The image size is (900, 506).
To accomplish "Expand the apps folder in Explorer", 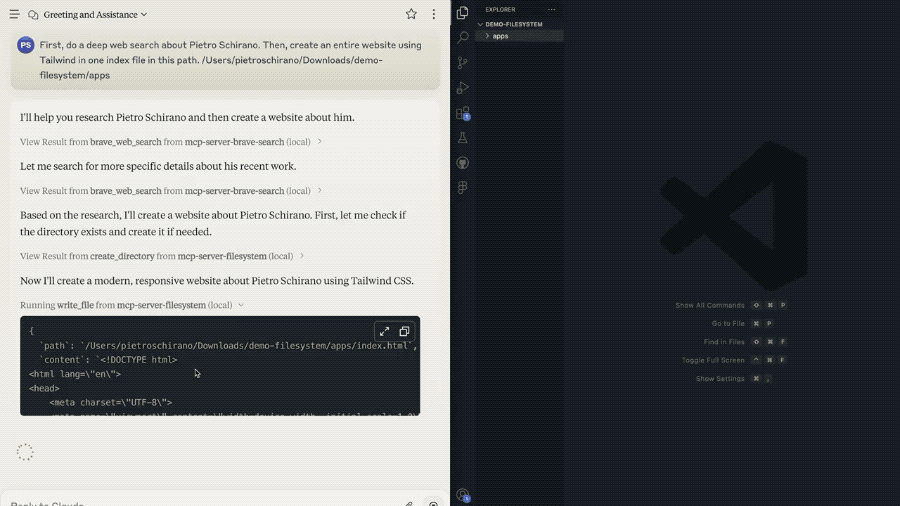I will [x=500, y=36].
